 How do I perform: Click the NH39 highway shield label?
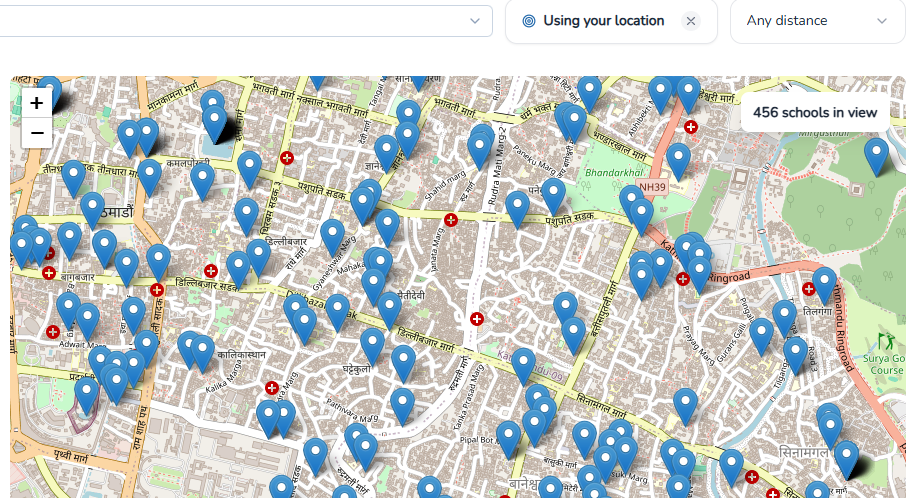[652, 187]
